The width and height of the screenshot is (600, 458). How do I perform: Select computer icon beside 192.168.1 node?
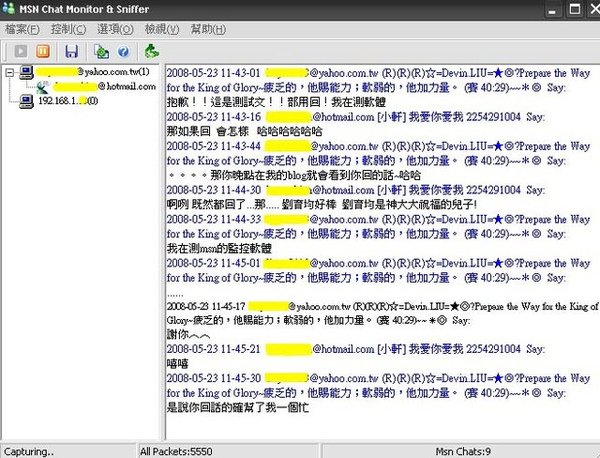pyautogui.click(x=26, y=101)
